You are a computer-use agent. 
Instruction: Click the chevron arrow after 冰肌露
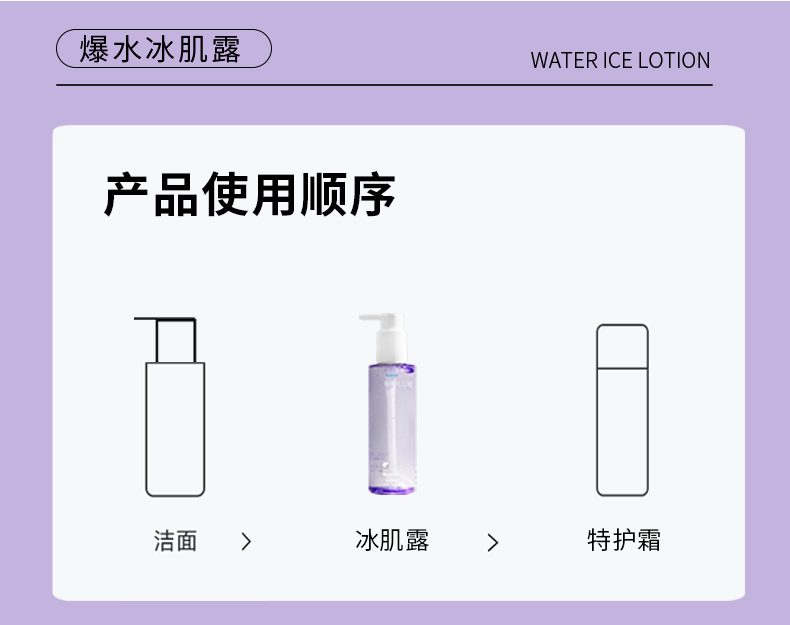click(x=493, y=542)
